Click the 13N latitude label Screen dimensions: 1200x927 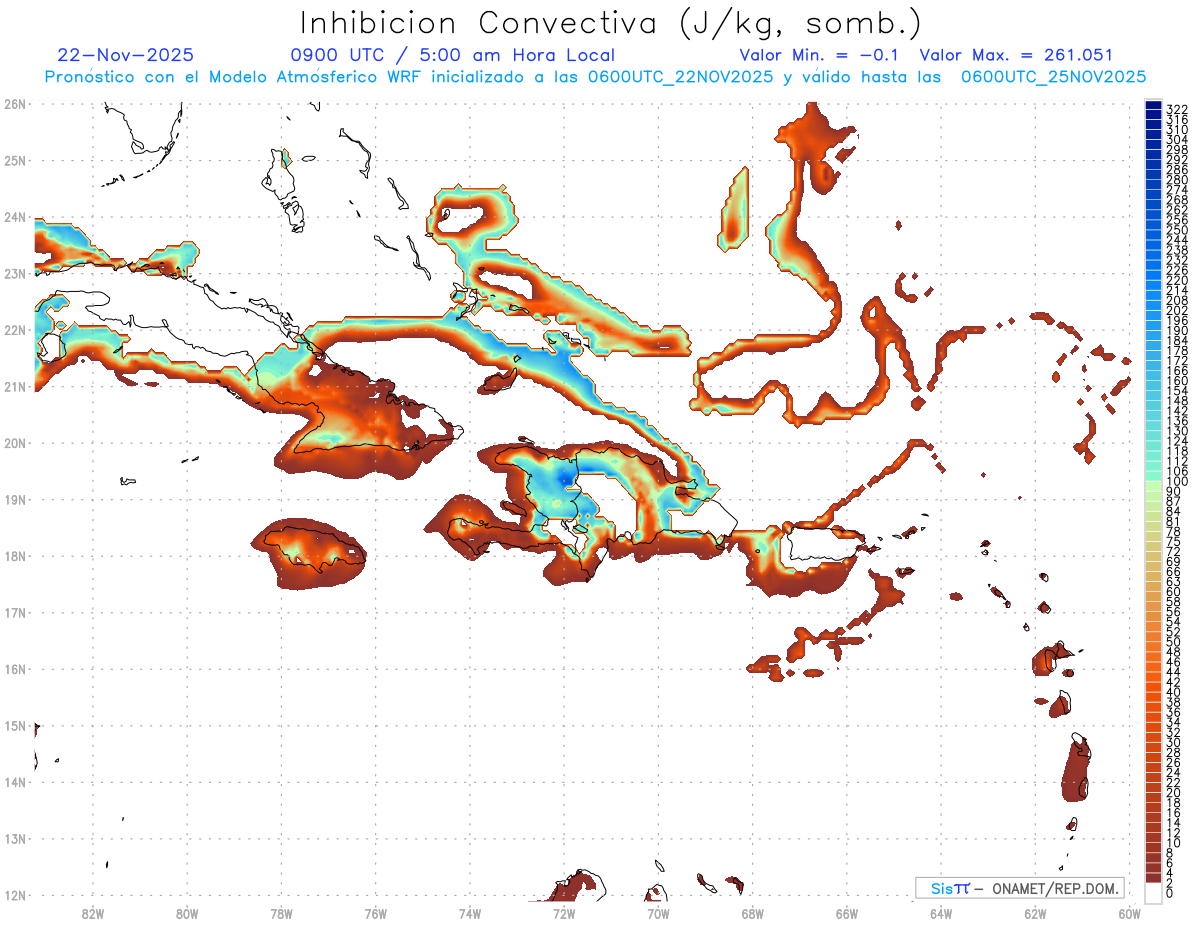click(x=15, y=839)
